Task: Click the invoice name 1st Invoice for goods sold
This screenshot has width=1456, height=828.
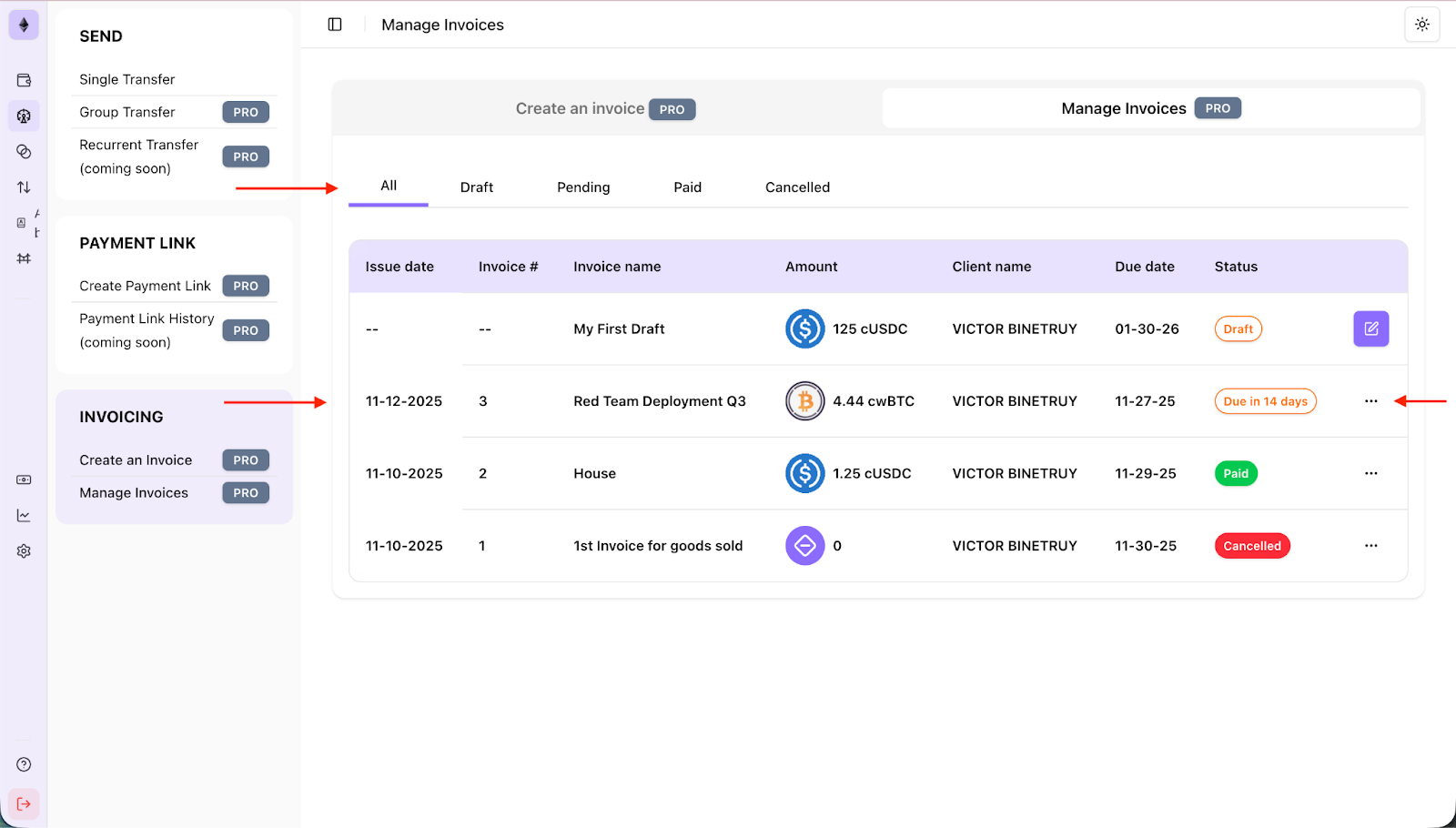Action: [658, 546]
